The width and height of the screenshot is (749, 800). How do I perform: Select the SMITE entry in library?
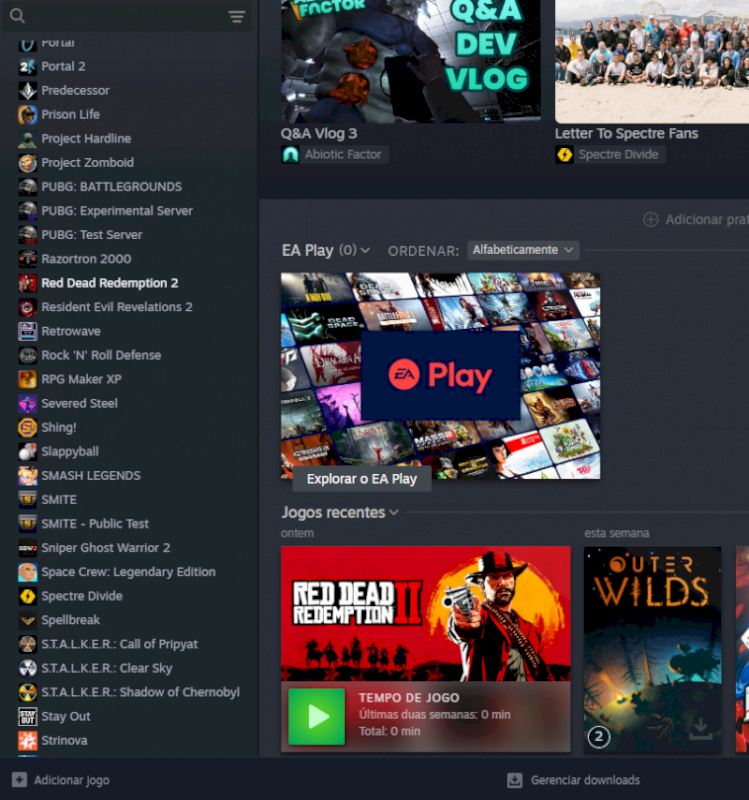(59, 499)
